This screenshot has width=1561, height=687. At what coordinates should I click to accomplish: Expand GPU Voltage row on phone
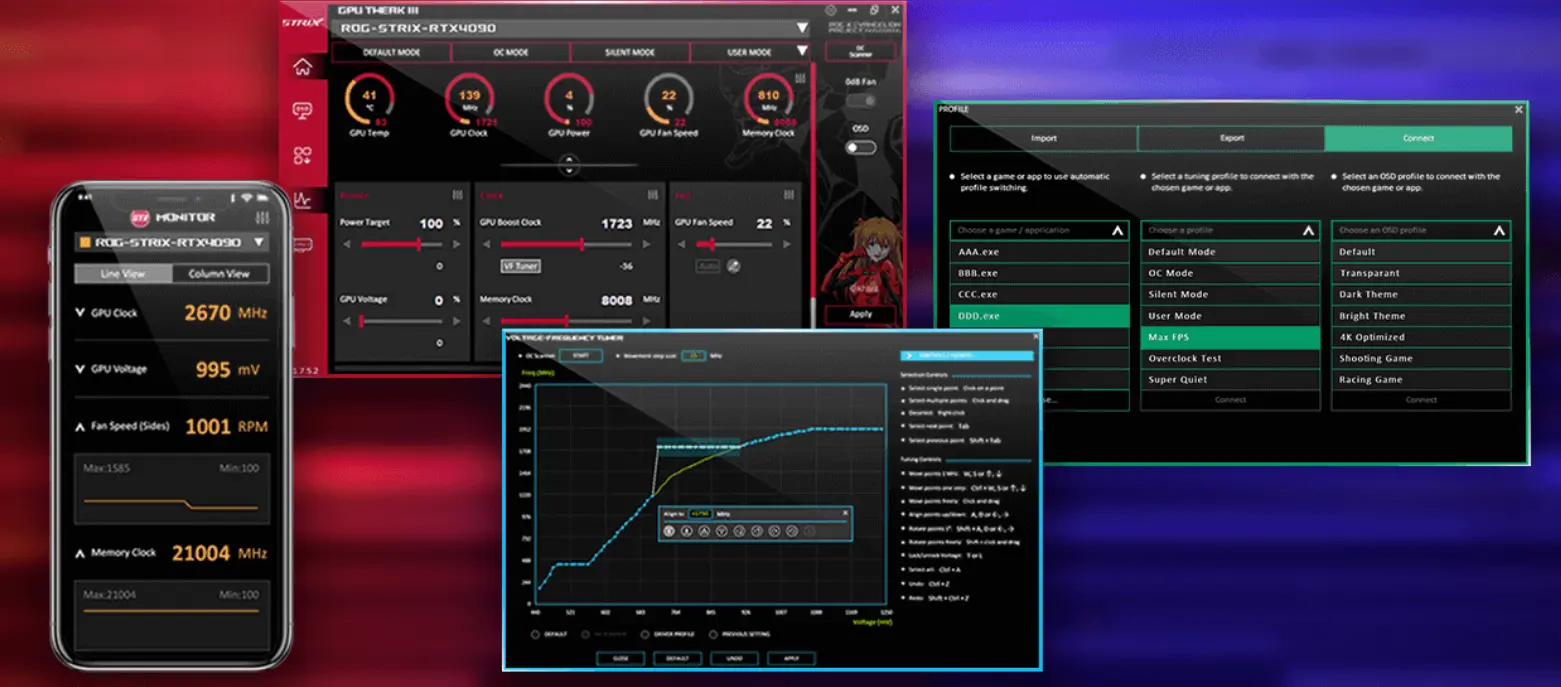click(80, 369)
